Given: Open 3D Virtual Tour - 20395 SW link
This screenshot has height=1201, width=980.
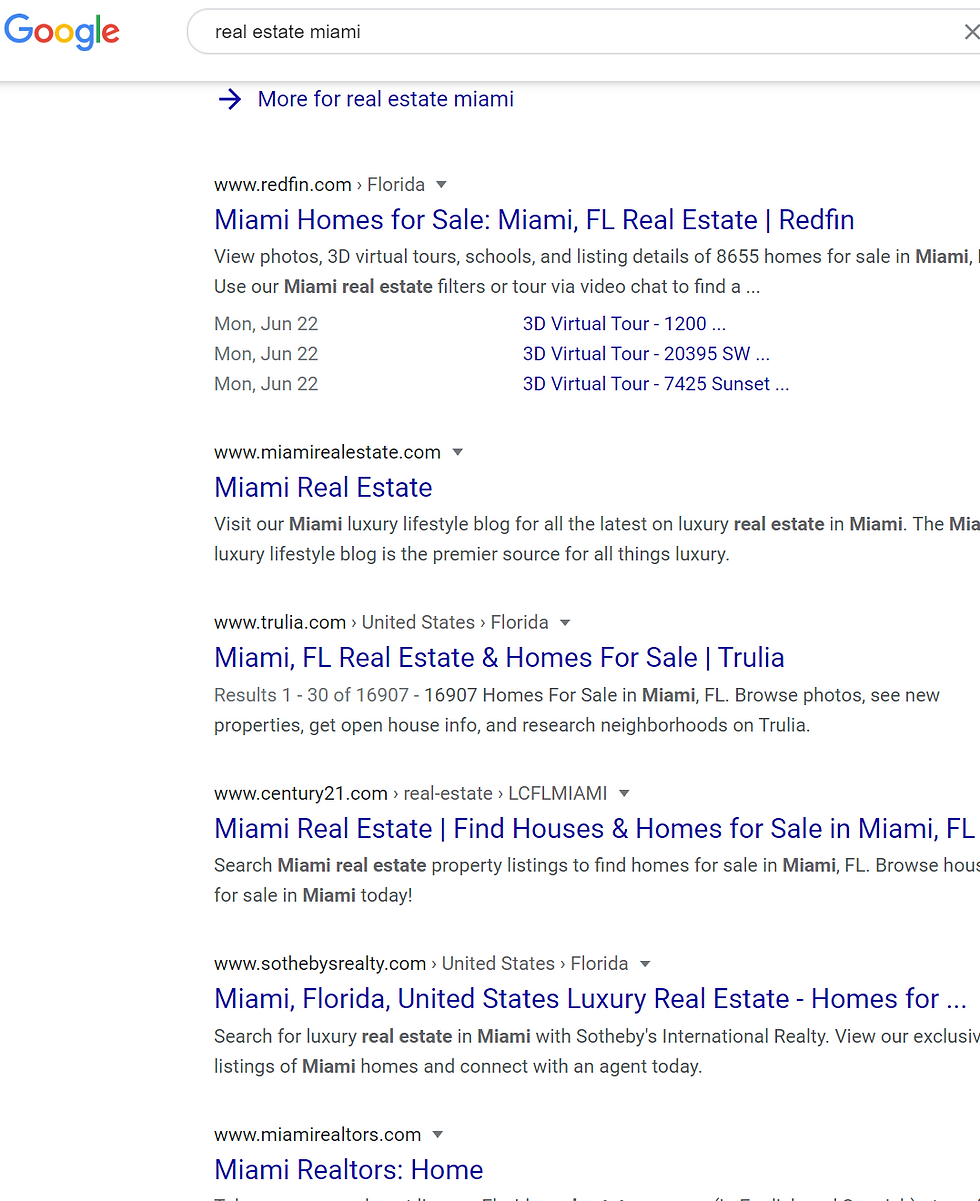Looking at the screenshot, I should click(x=646, y=354).
